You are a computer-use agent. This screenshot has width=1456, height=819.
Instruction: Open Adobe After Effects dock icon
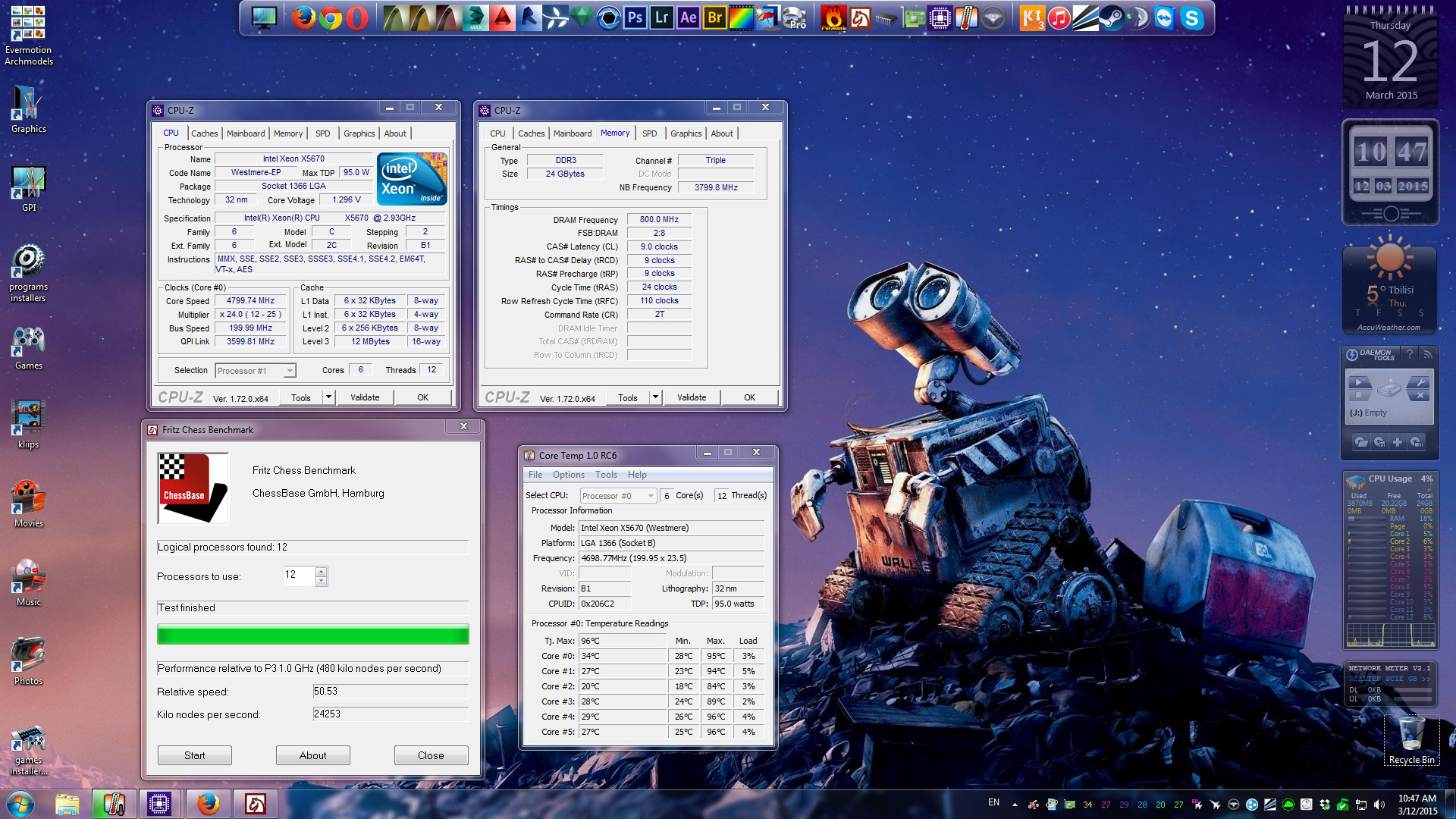tap(688, 18)
